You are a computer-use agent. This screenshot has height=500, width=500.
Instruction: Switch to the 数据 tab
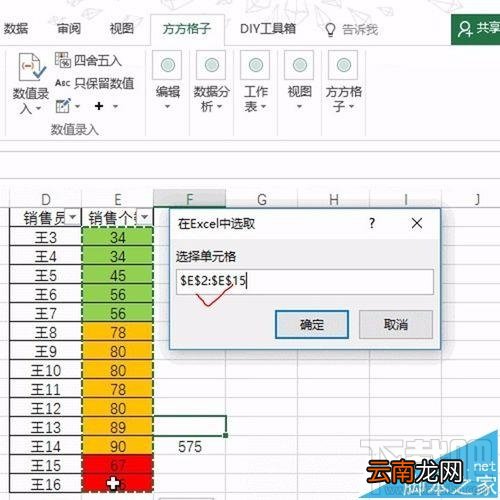tap(16, 29)
